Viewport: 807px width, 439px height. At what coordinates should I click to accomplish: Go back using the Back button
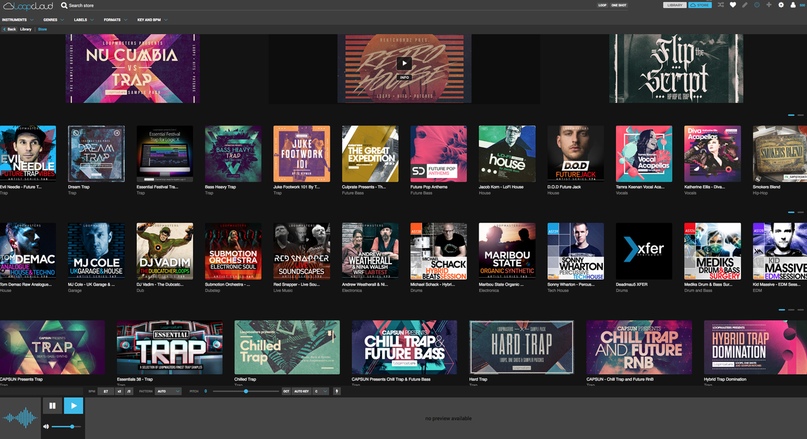(x=10, y=30)
